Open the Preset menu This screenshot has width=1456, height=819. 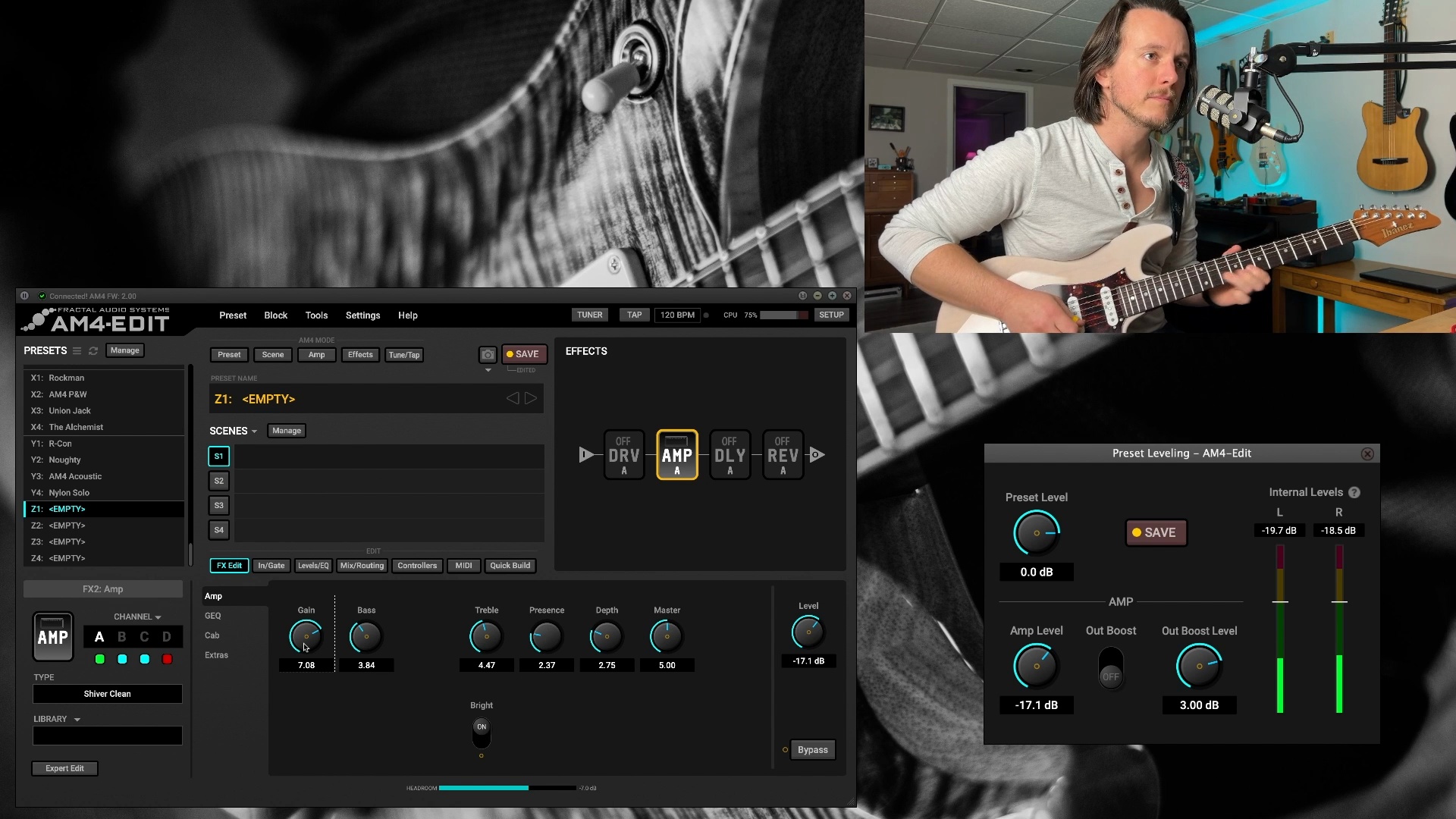click(233, 315)
